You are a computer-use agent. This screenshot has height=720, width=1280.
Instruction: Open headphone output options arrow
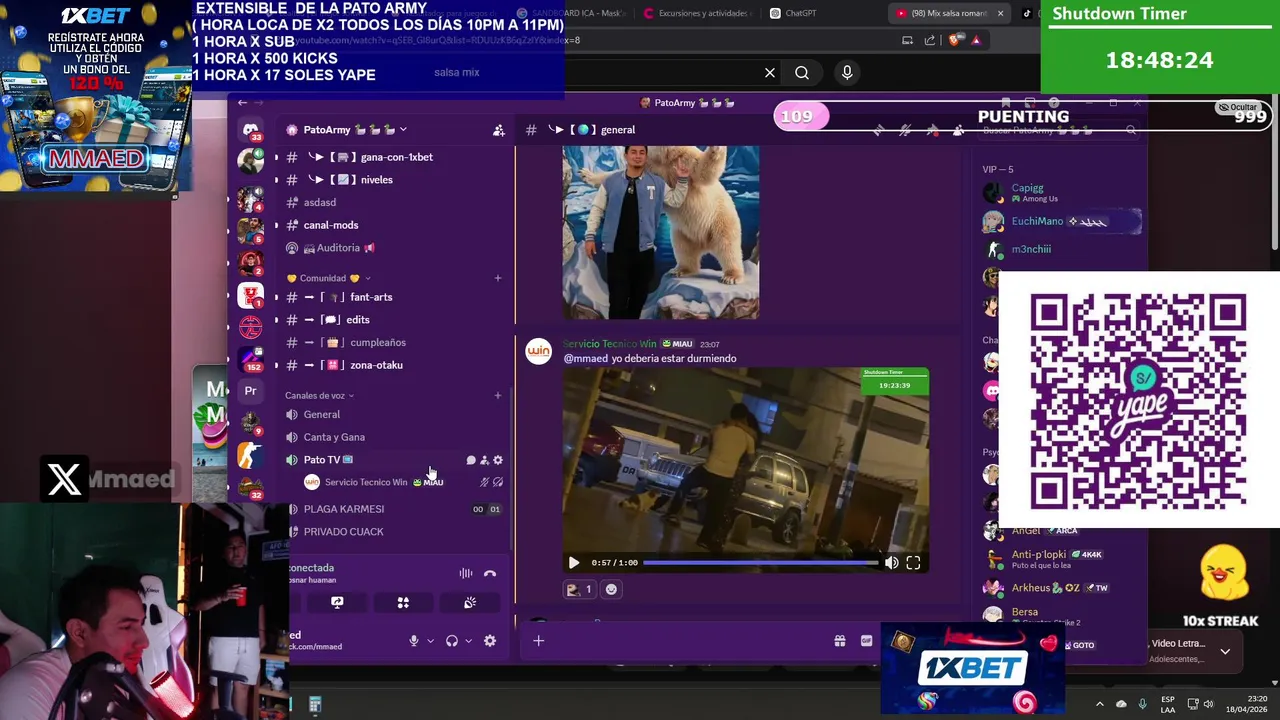pos(468,641)
